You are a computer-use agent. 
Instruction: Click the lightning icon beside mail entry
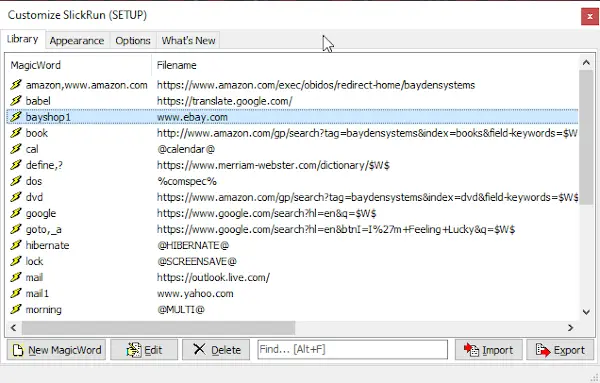16,277
